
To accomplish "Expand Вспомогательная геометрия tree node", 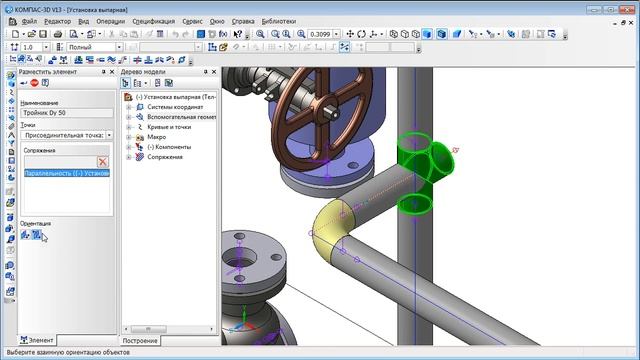I will tap(129, 117).
